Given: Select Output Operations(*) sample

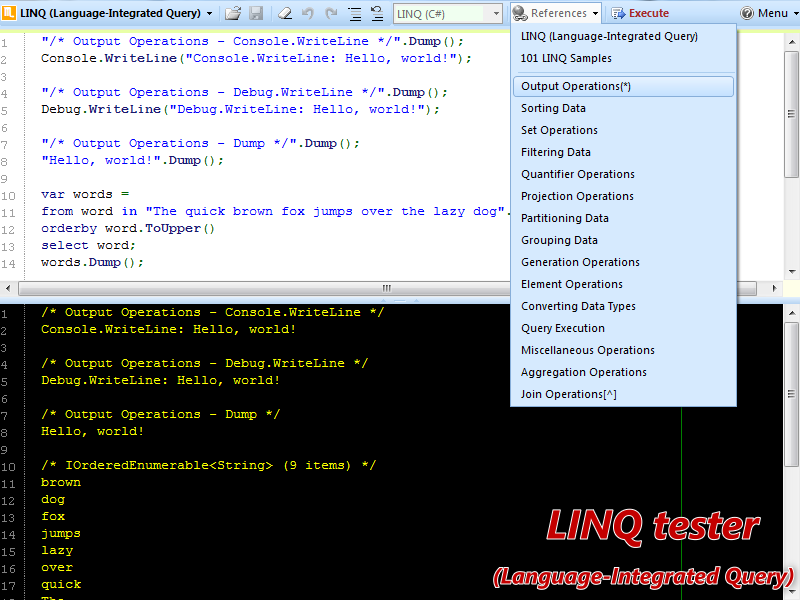Looking at the screenshot, I should pos(623,86).
